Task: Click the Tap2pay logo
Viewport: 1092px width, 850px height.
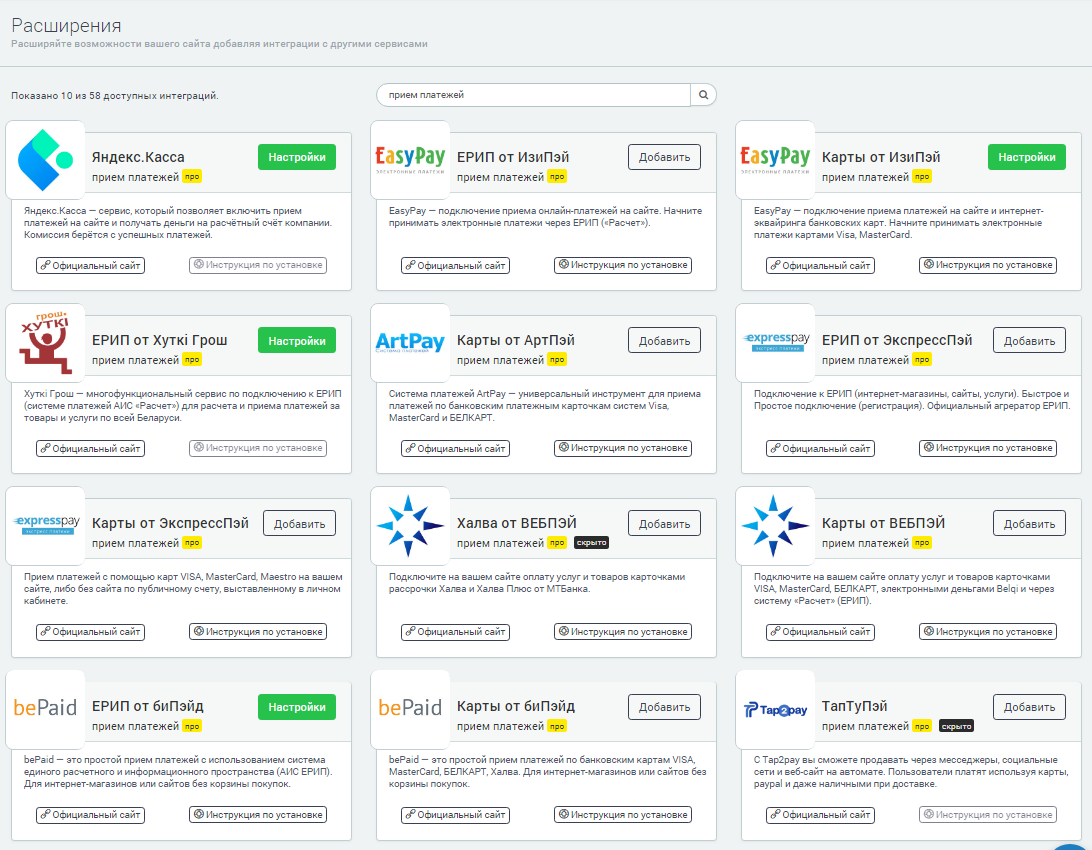Action: point(775,709)
